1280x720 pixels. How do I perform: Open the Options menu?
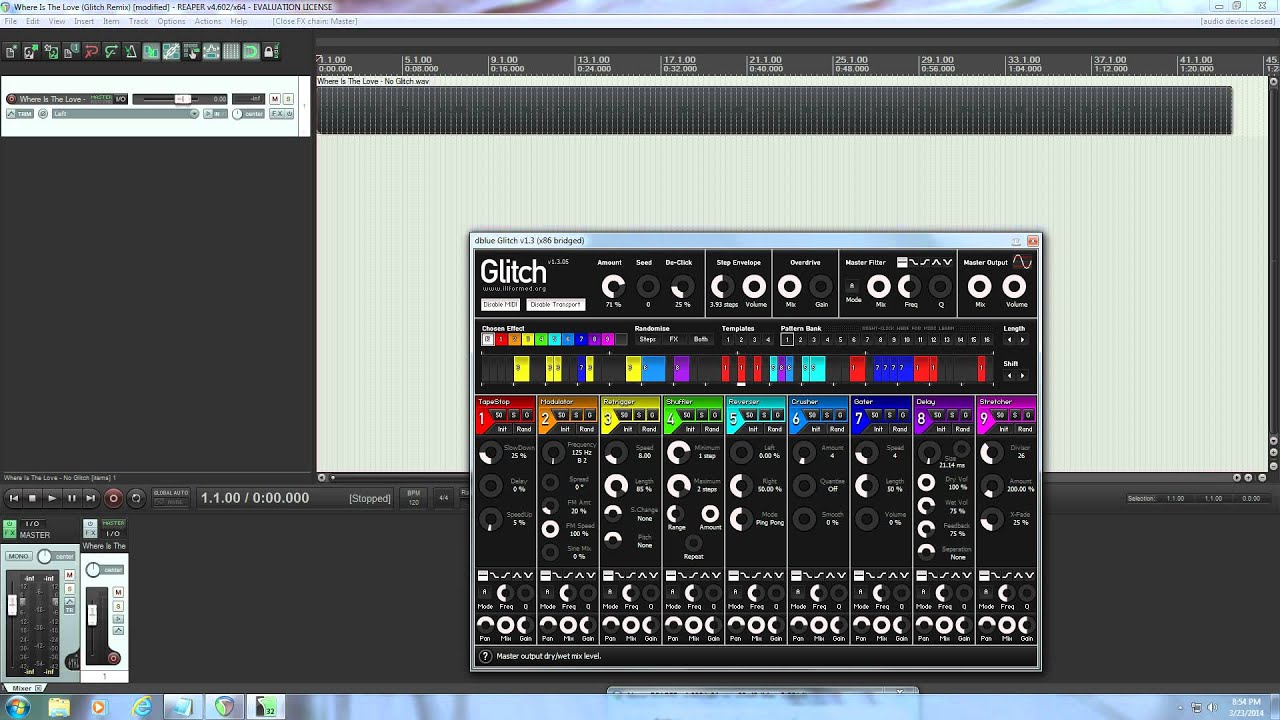coord(171,21)
